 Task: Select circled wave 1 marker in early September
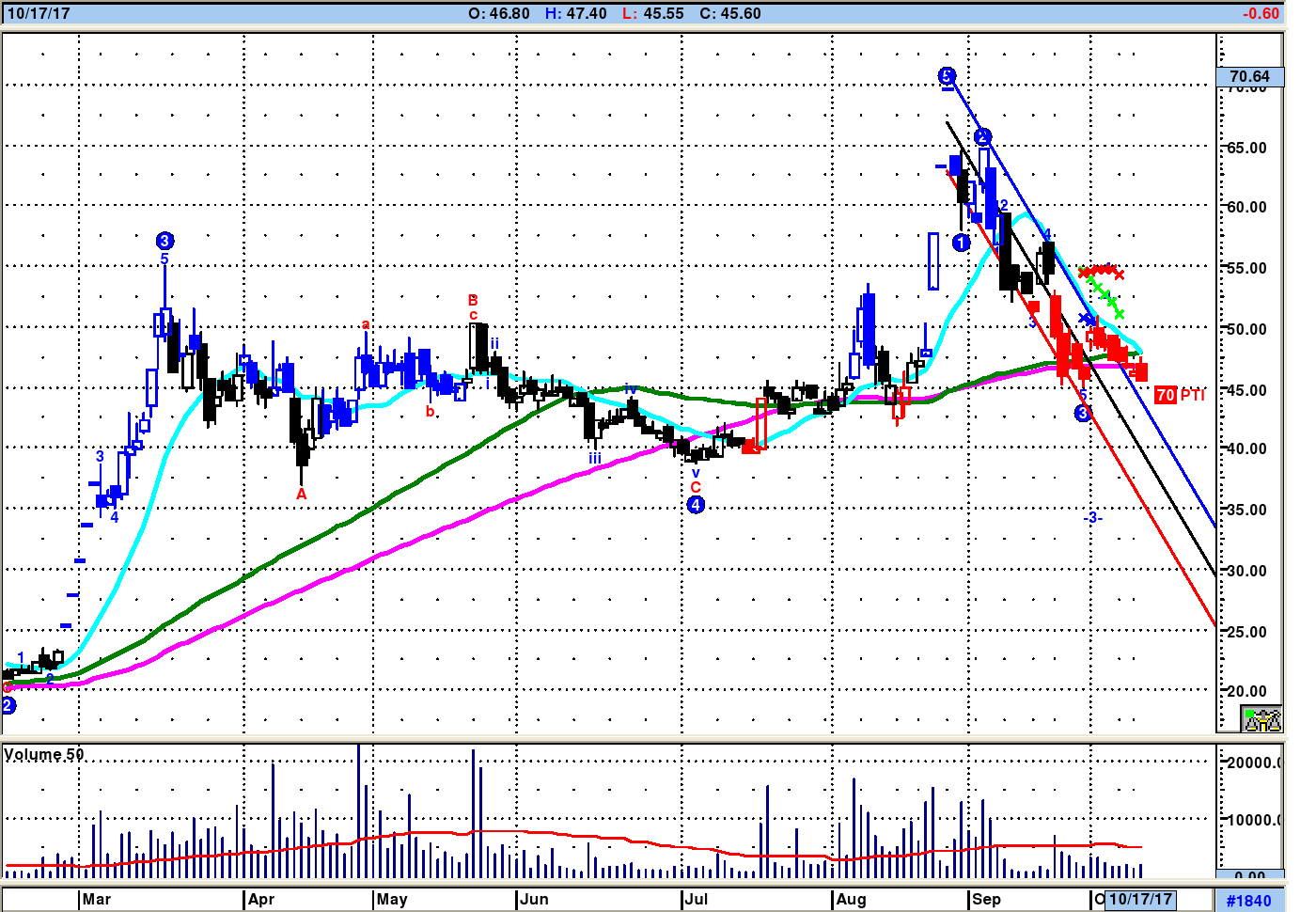click(961, 243)
